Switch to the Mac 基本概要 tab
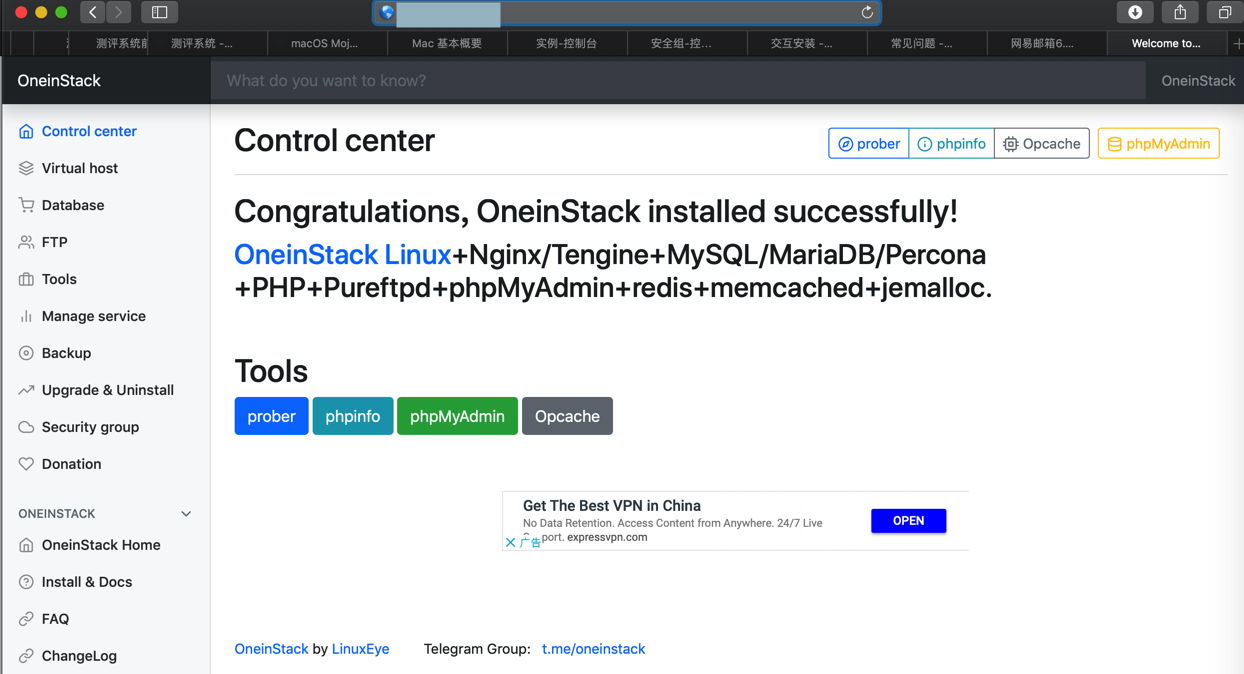Viewport: 1244px width, 674px height. pos(446,43)
